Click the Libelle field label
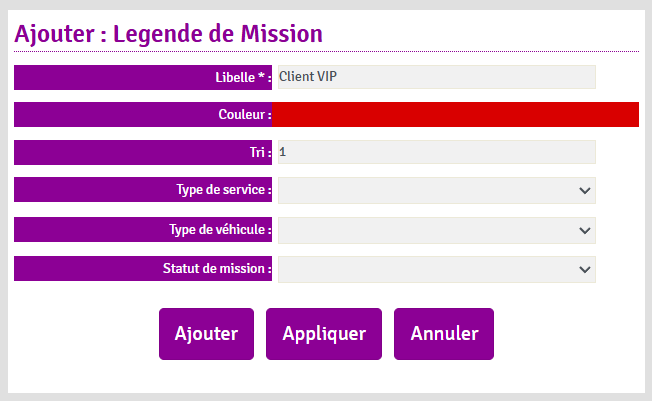 [x=234, y=77]
